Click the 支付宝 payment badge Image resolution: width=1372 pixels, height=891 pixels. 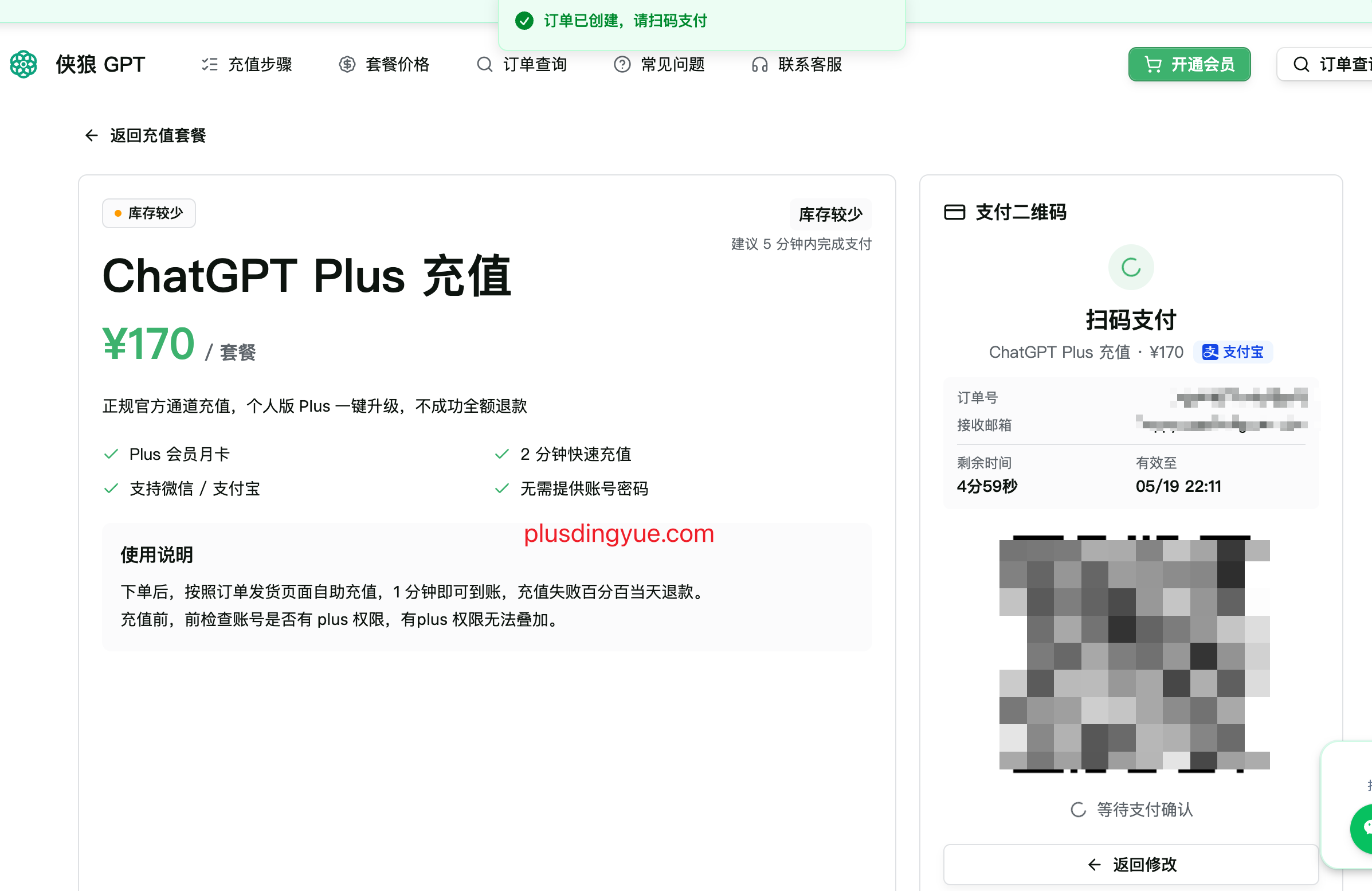pos(1233,352)
